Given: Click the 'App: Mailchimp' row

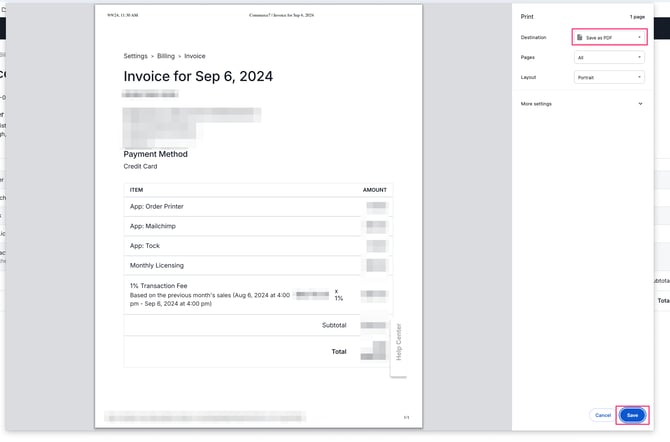Looking at the screenshot, I should pyautogui.click(x=258, y=226).
